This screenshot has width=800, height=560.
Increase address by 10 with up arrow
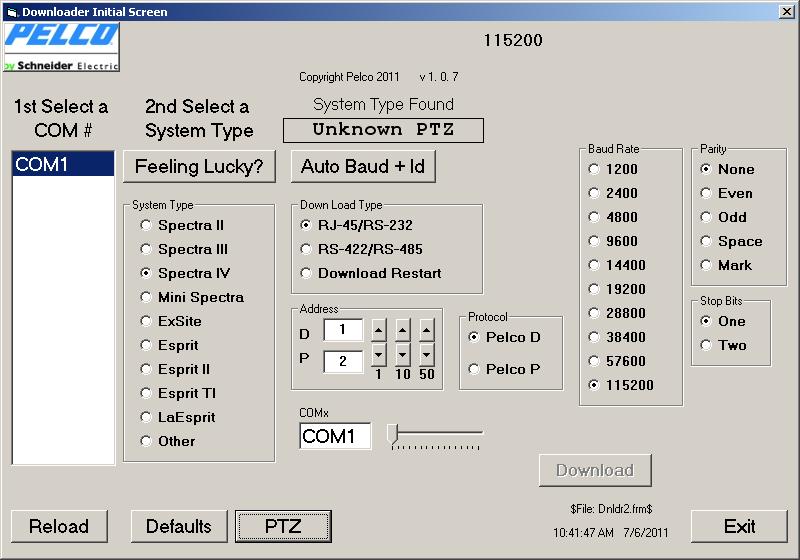(x=403, y=330)
